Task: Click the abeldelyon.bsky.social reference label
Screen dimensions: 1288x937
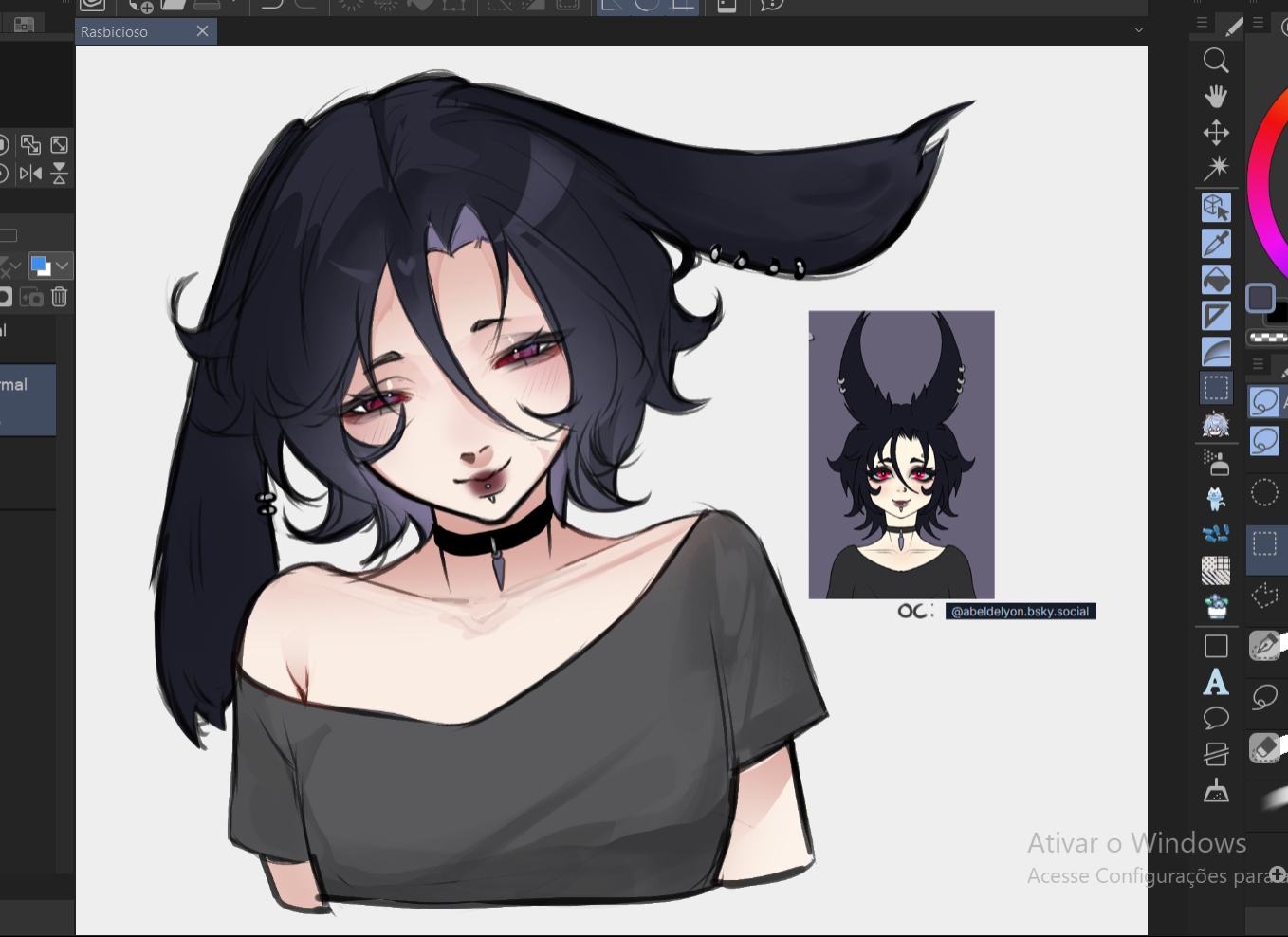Action: 1020,612
